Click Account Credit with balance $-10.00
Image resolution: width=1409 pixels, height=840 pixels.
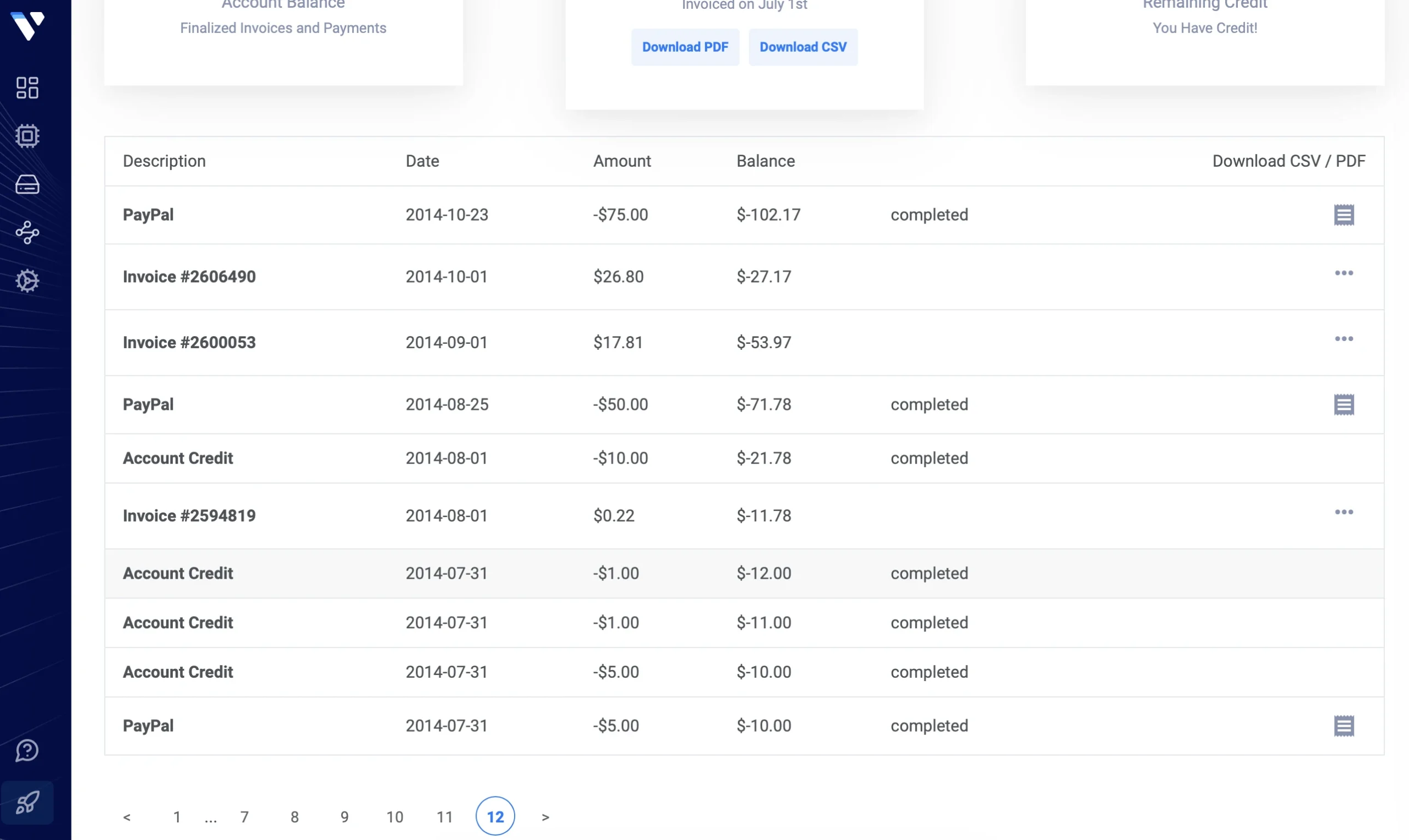point(178,672)
